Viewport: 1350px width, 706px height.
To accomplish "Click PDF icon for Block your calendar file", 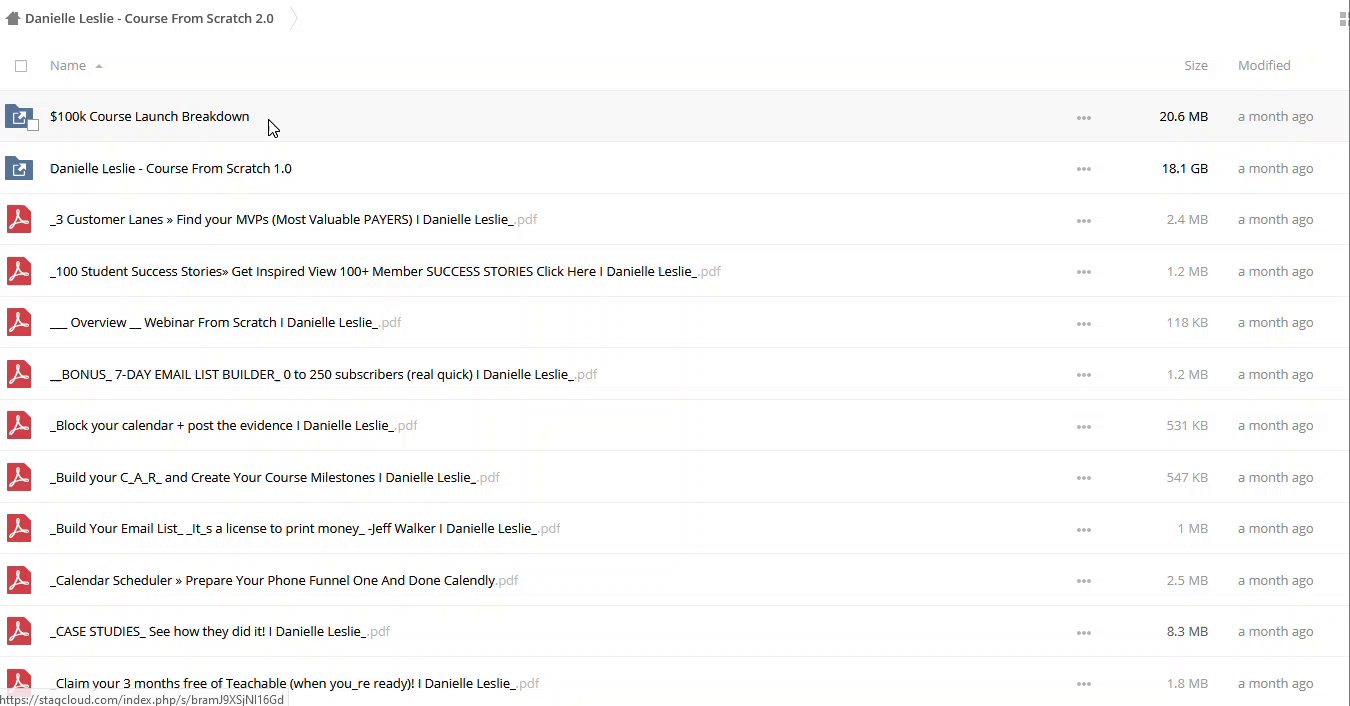I will pyautogui.click(x=19, y=426).
